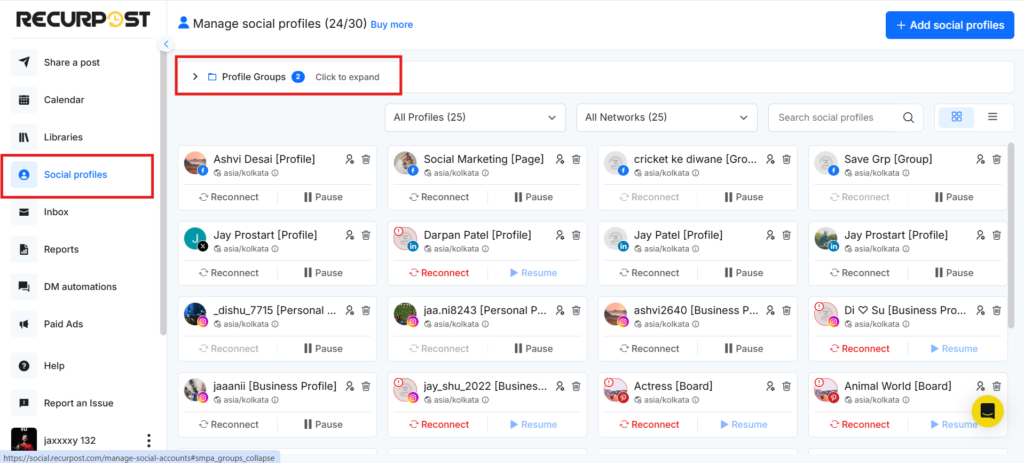Open the chat support widget
The width and height of the screenshot is (1024, 463).
coord(987,411)
